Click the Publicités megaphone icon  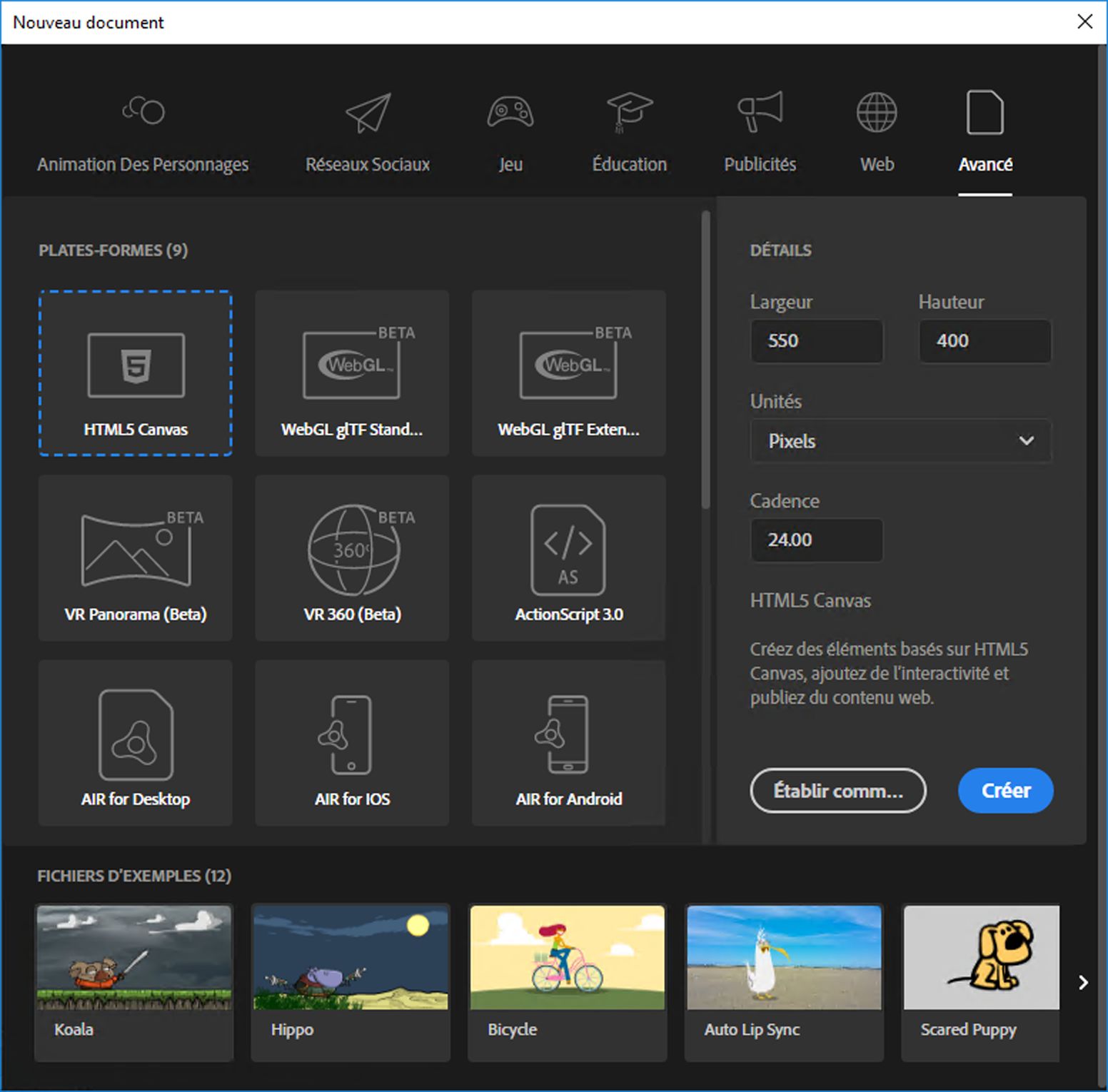(x=760, y=111)
